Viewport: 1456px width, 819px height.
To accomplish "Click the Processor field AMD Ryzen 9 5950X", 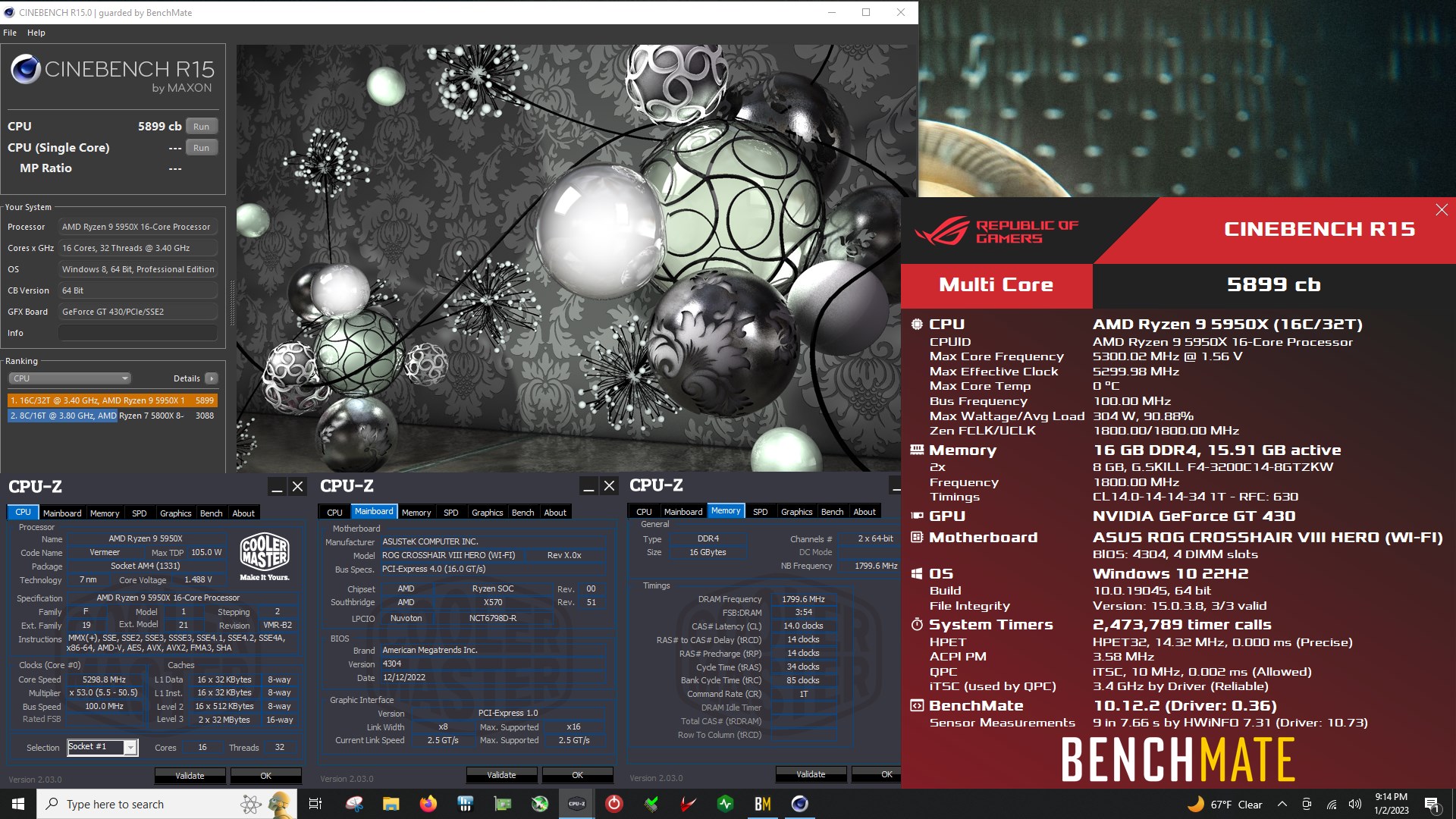I will [139, 227].
